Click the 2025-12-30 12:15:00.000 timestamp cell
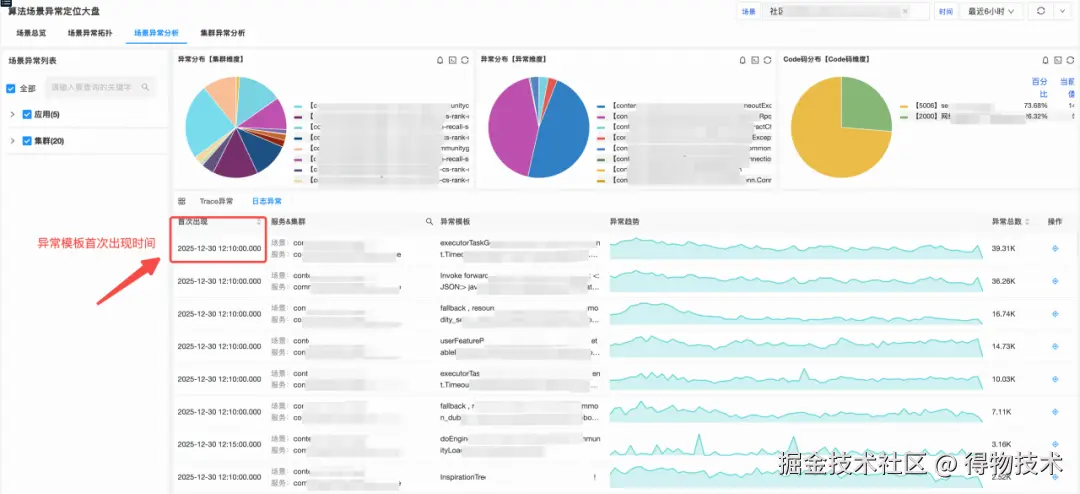 click(x=219, y=444)
